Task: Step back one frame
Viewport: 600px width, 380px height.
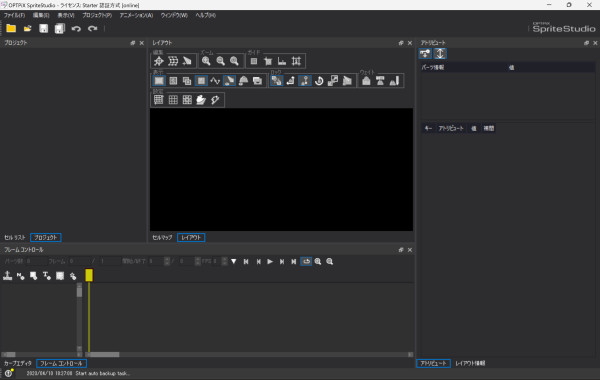Action: 258,261
